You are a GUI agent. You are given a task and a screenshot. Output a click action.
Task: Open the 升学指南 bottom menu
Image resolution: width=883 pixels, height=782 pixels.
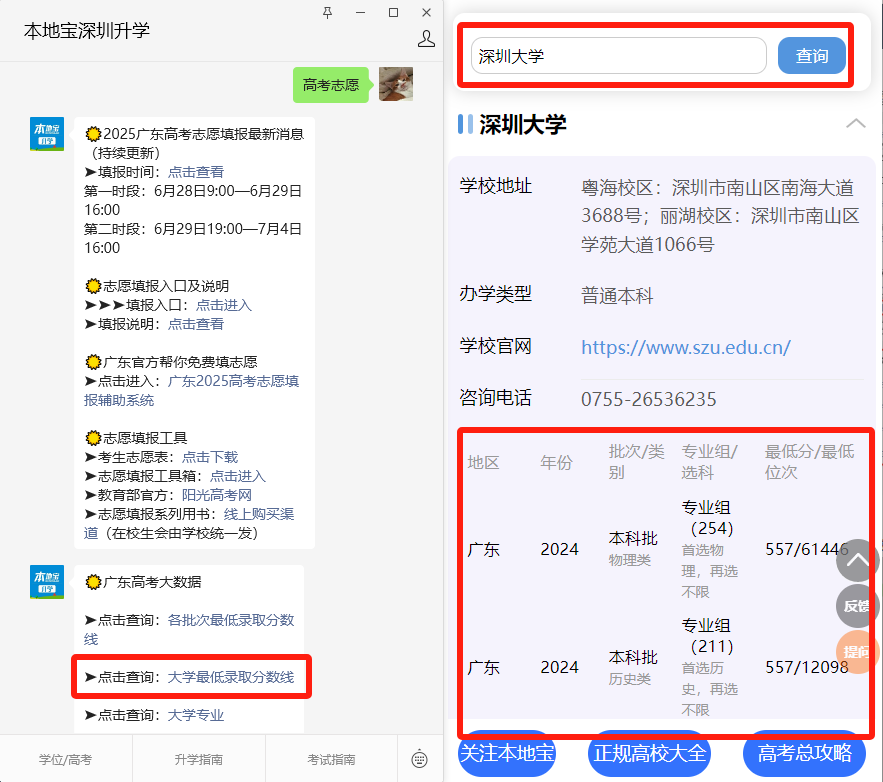[198, 759]
